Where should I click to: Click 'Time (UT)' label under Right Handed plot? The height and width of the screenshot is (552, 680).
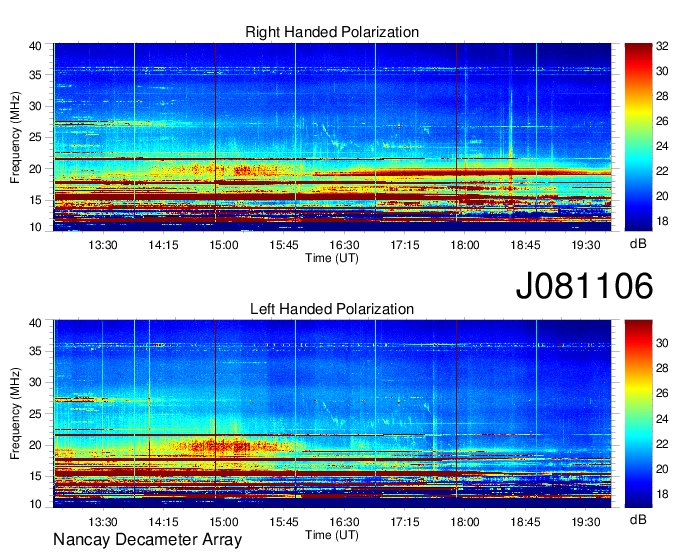332,258
